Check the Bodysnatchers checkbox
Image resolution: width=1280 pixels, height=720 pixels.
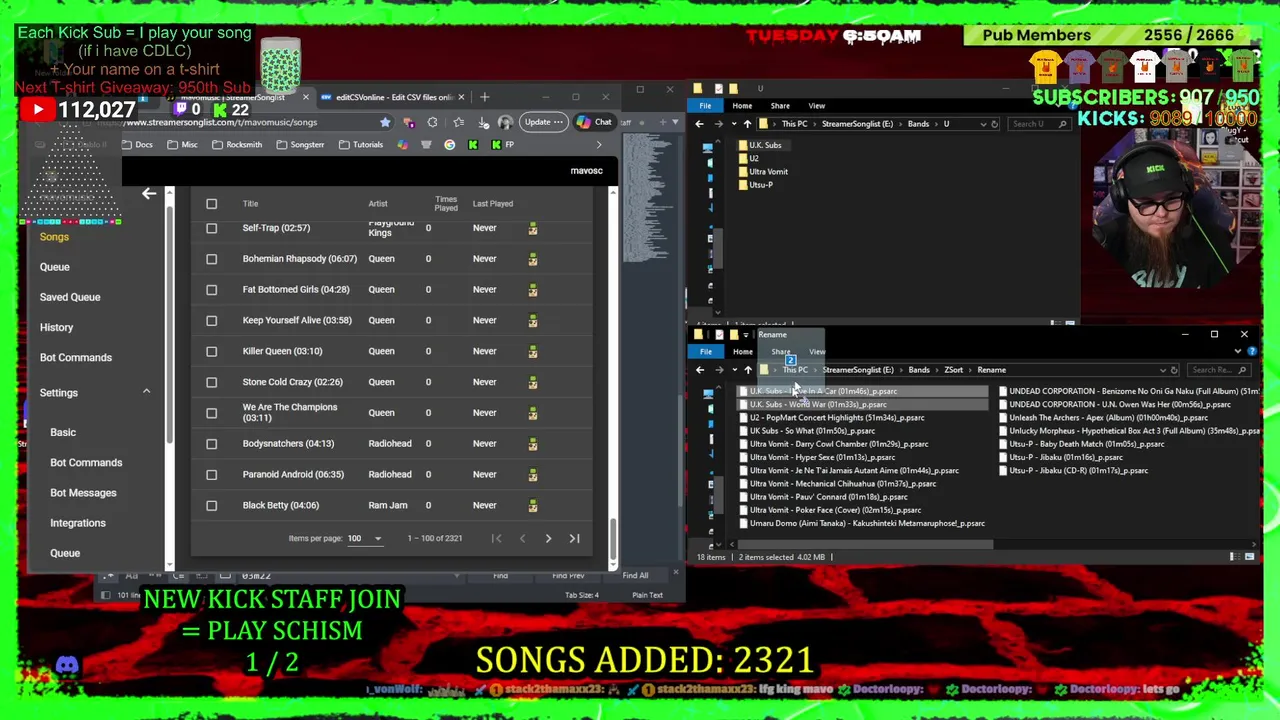[211, 444]
